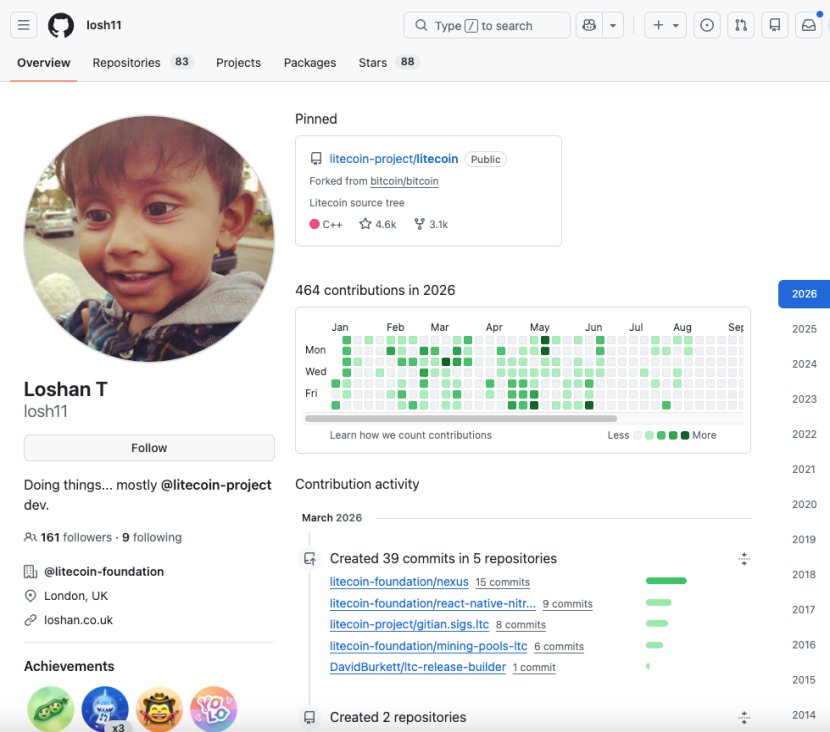View litecoin stargazers 4.6k

[377, 224]
